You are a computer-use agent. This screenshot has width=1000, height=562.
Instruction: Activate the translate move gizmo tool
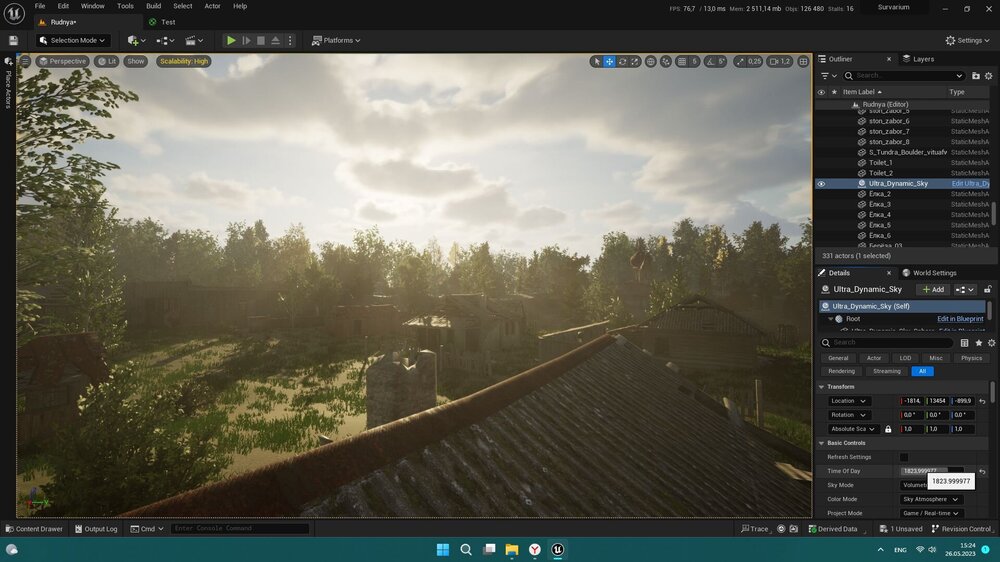point(609,61)
